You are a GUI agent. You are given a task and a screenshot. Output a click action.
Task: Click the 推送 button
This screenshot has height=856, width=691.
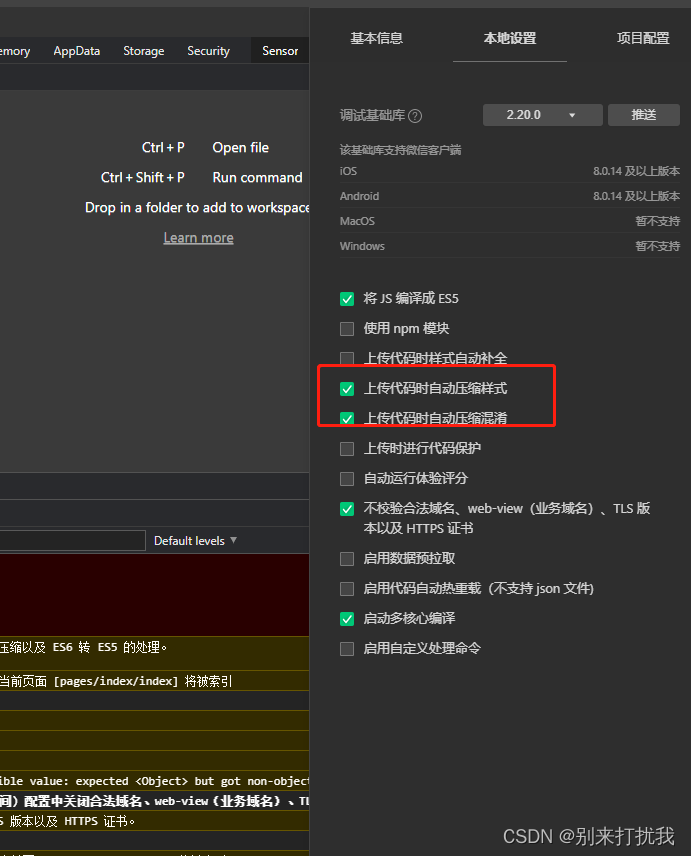point(644,115)
